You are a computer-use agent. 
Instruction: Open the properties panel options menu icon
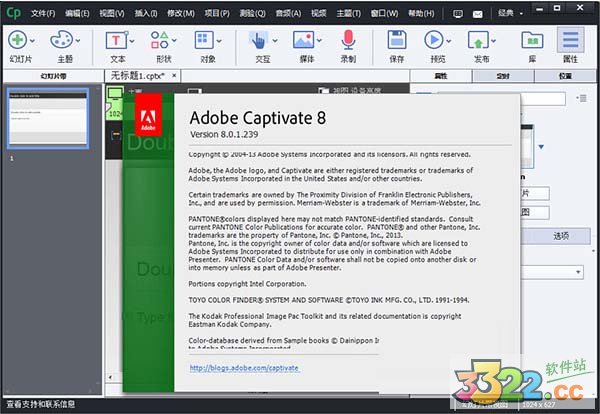(582, 98)
